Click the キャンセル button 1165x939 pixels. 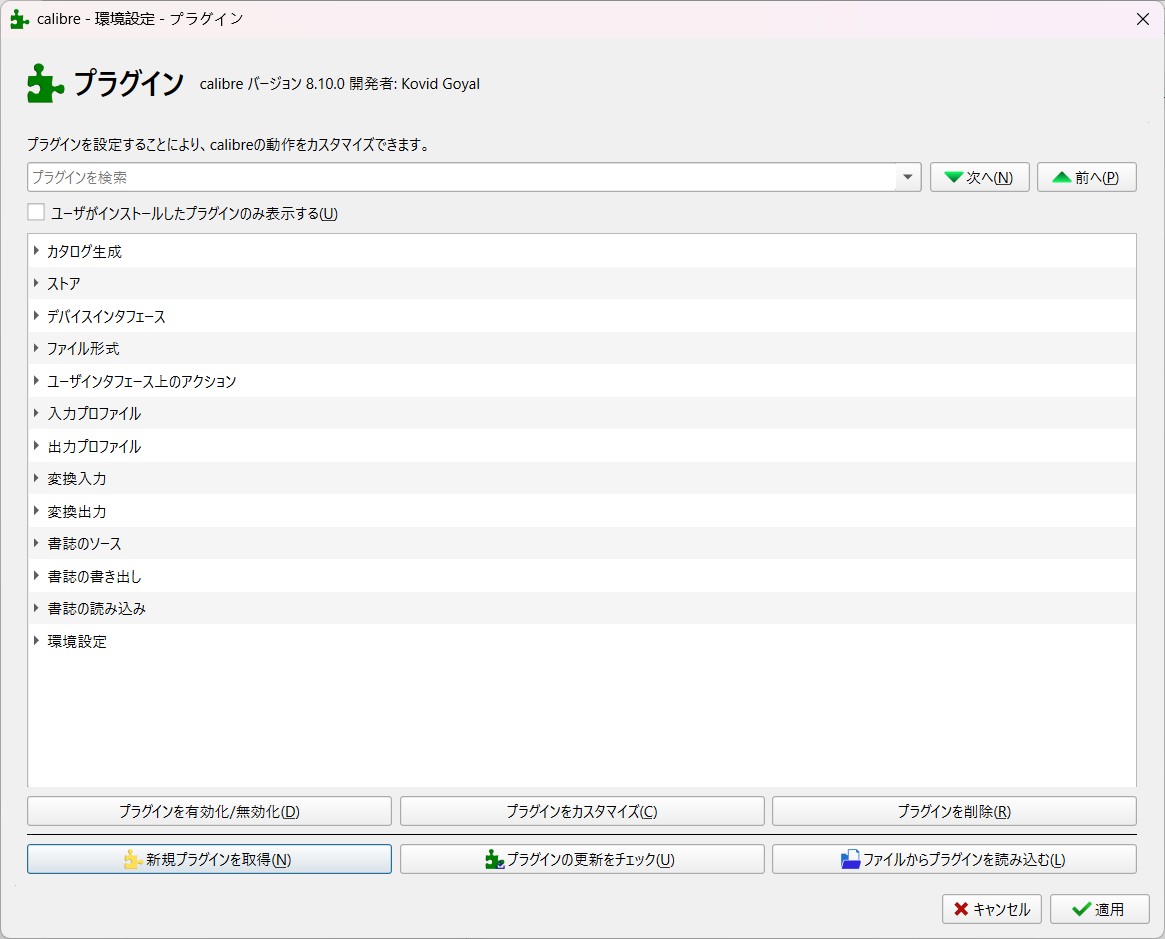[x=991, y=909]
